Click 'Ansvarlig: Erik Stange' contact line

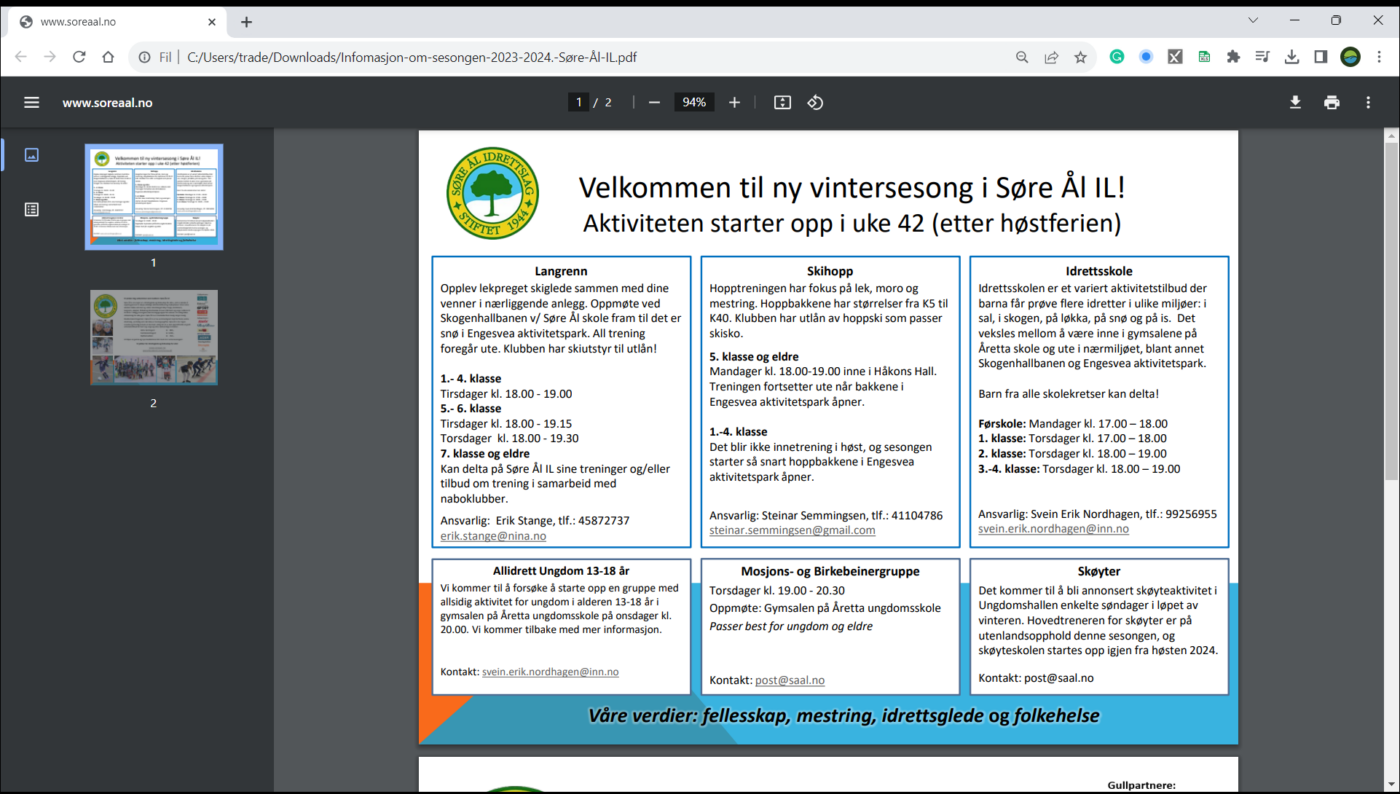(x=535, y=521)
